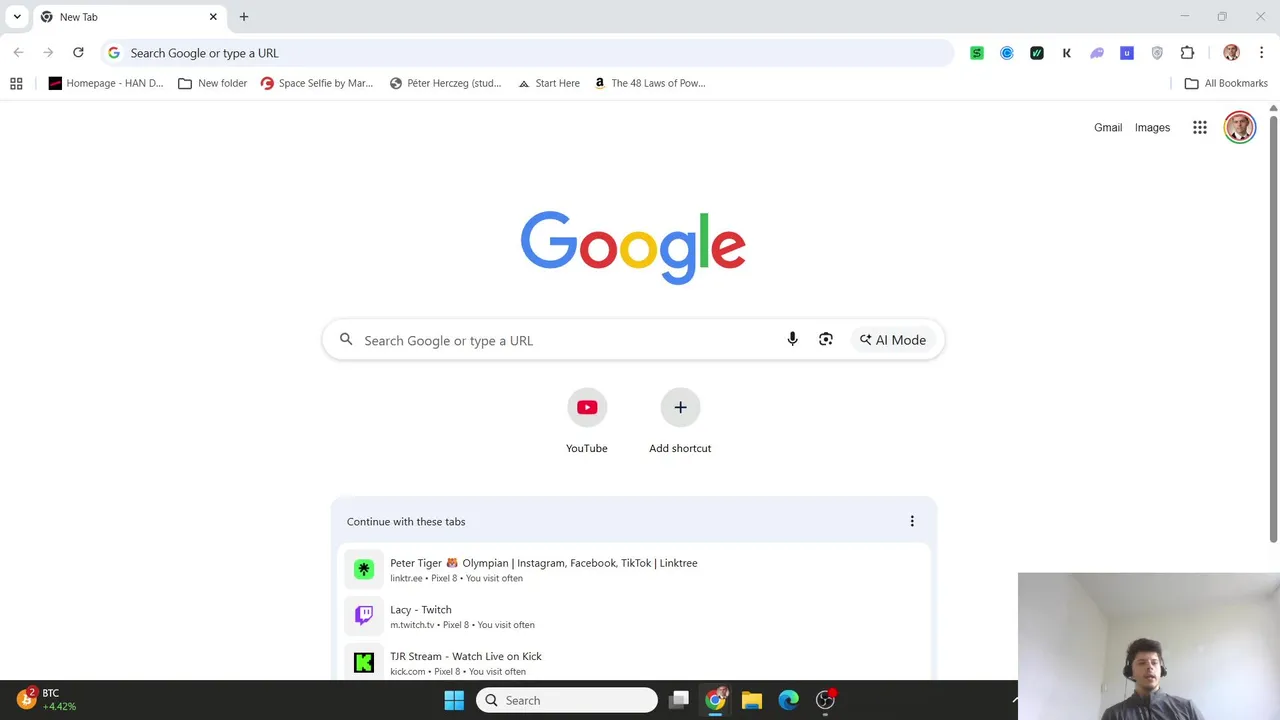
Task: Click the gray shield extension icon
Action: pyautogui.click(x=1157, y=53)
